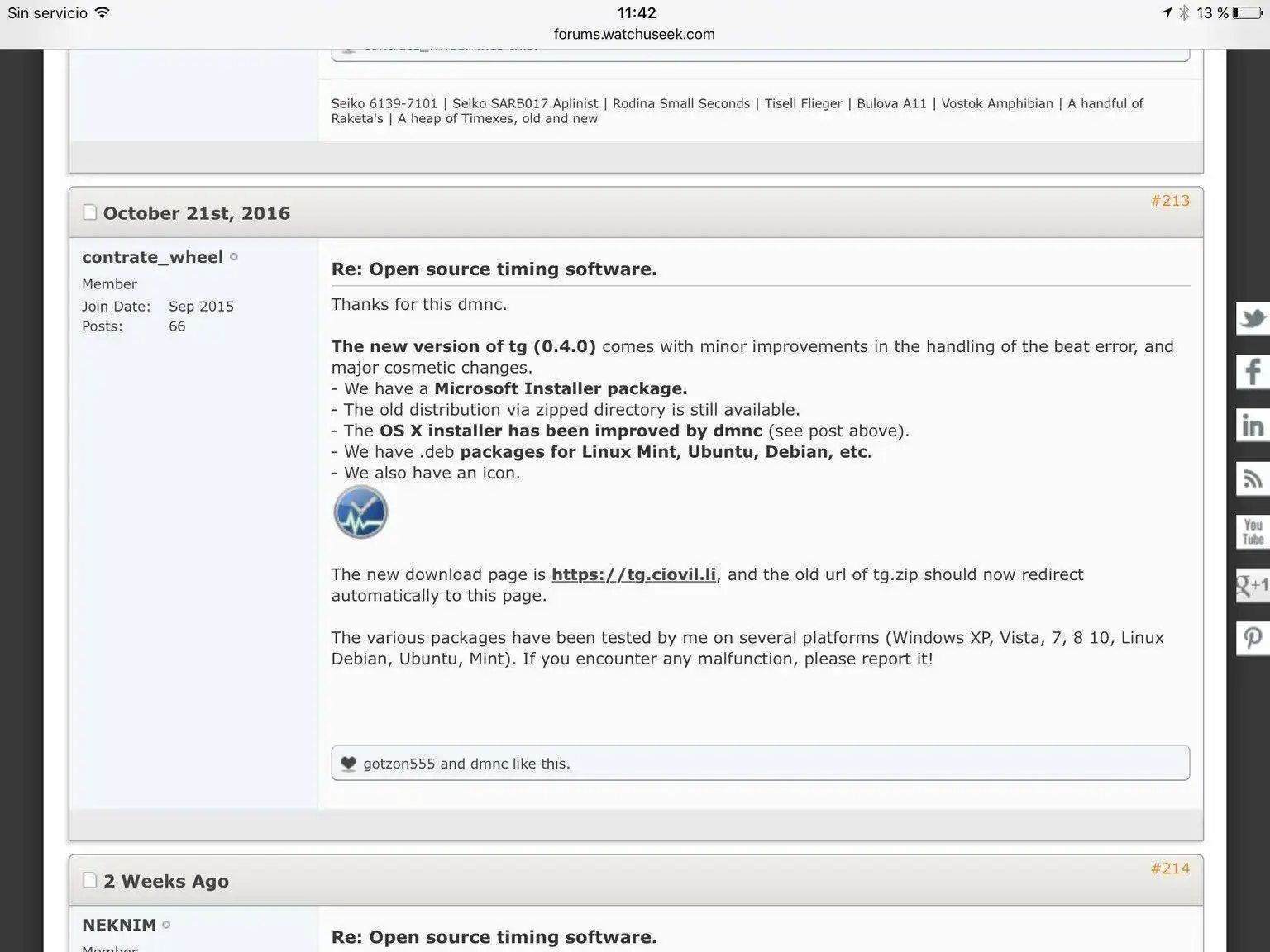The width and height of the screenshot is (1270, 952).
Task: Share thread on Google Plus
Action: click(1253, 585)
